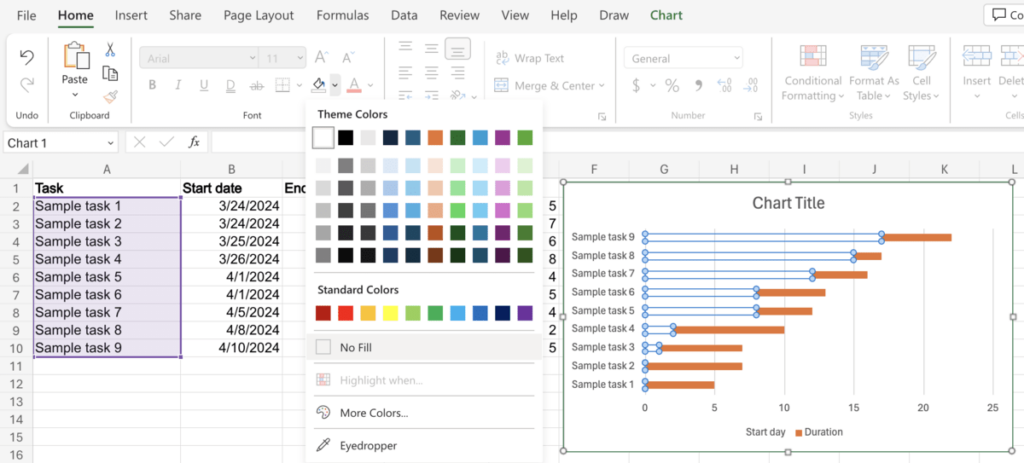Click the Paste clipboard icon
The height and width of the screenshot is (463, 1024).
pos(76,56)
